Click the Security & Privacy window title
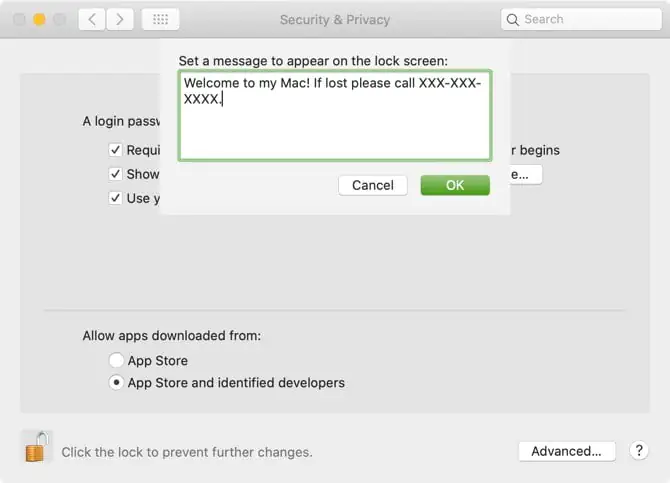 click(333, 19)
